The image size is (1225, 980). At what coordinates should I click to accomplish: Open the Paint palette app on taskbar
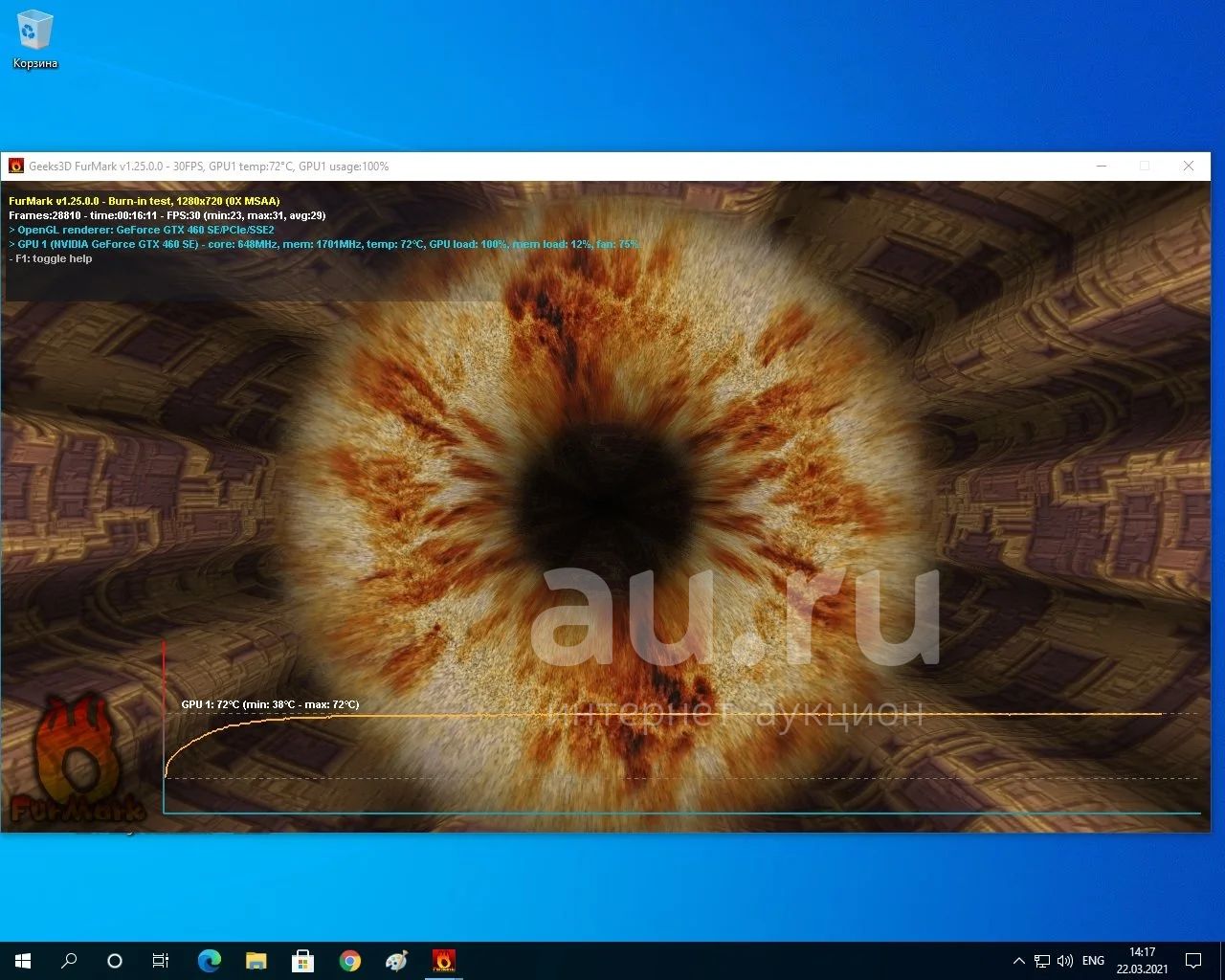pyautogui.click(x=396, y=960)
